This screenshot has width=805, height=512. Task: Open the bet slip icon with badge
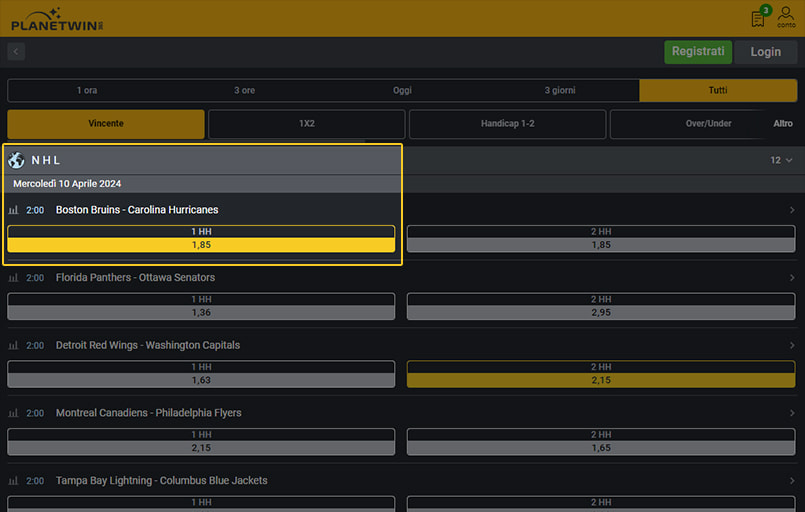pos(760,16)
